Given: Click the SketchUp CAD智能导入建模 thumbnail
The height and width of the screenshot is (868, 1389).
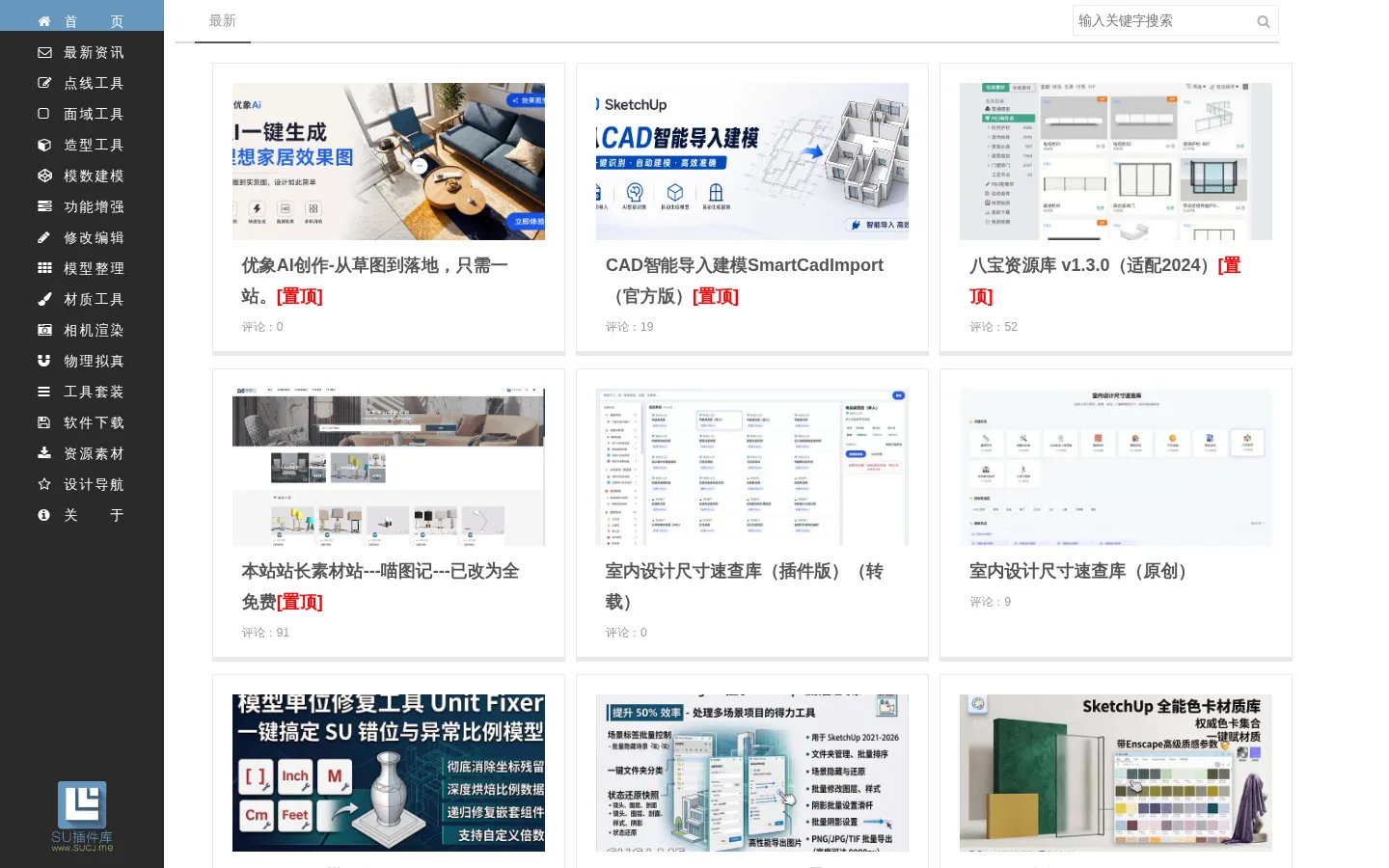Looking at the screenshot, I should [752, 161].
